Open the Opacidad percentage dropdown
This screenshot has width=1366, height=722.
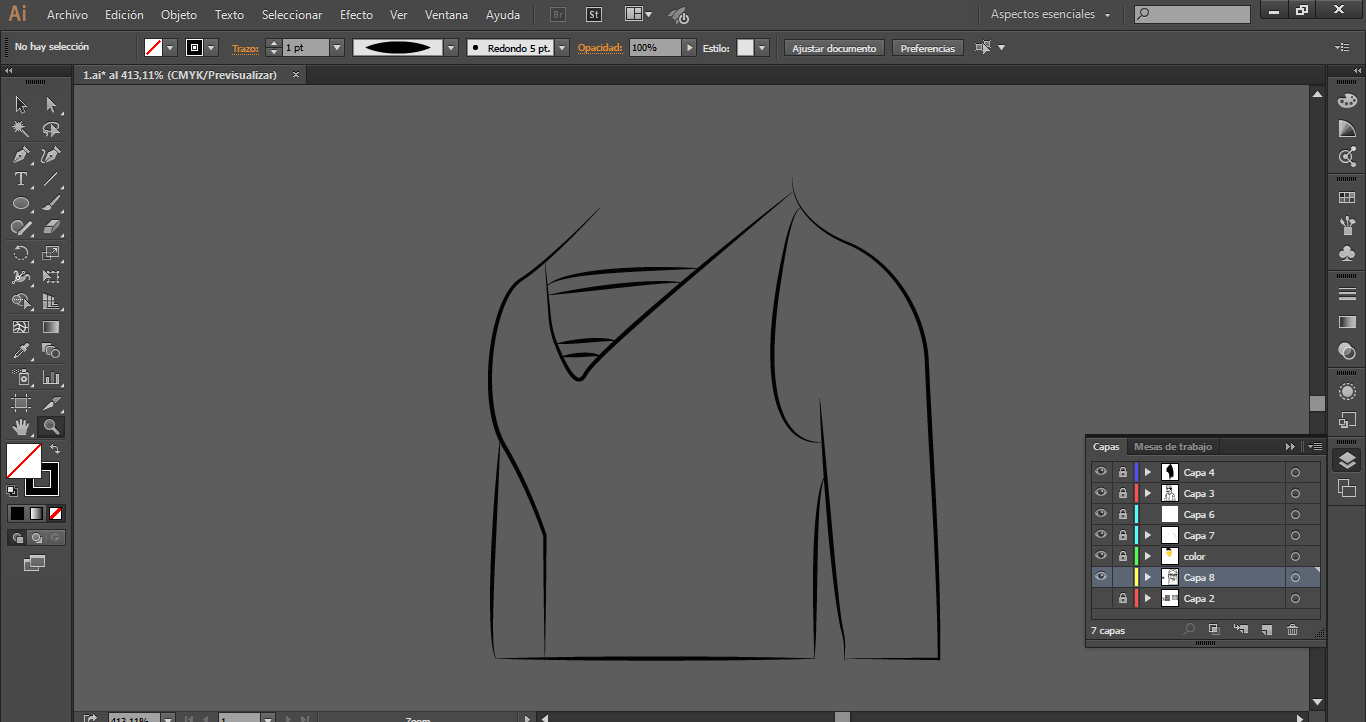tap(689, 48)
